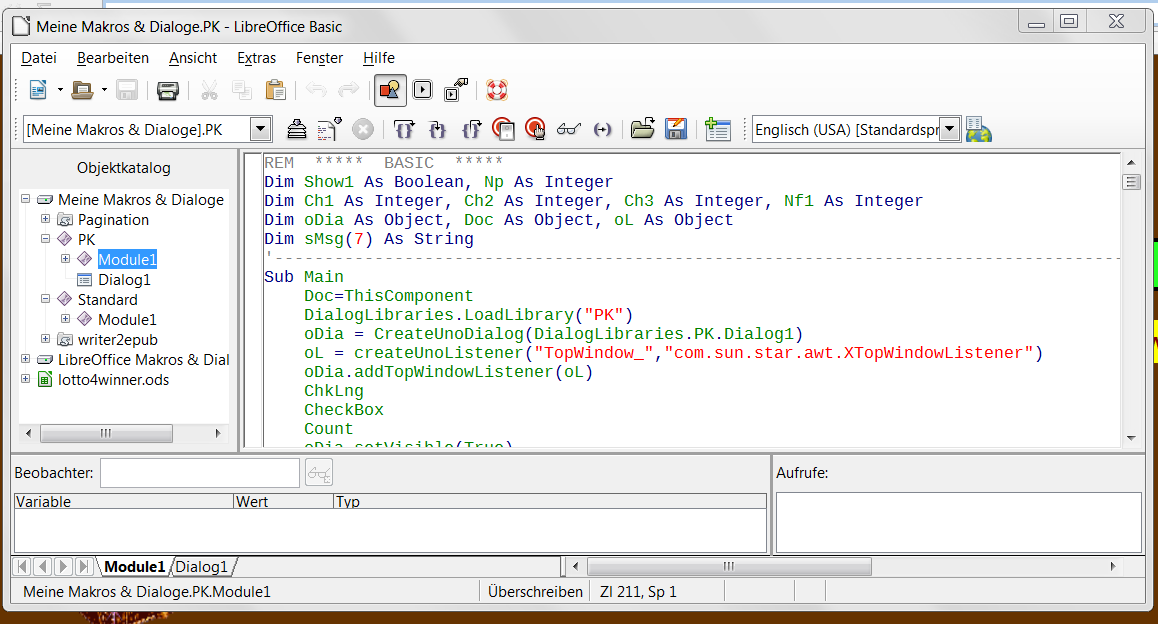Open the Englisch (USA) language dropdown

[x=949, y=129]
